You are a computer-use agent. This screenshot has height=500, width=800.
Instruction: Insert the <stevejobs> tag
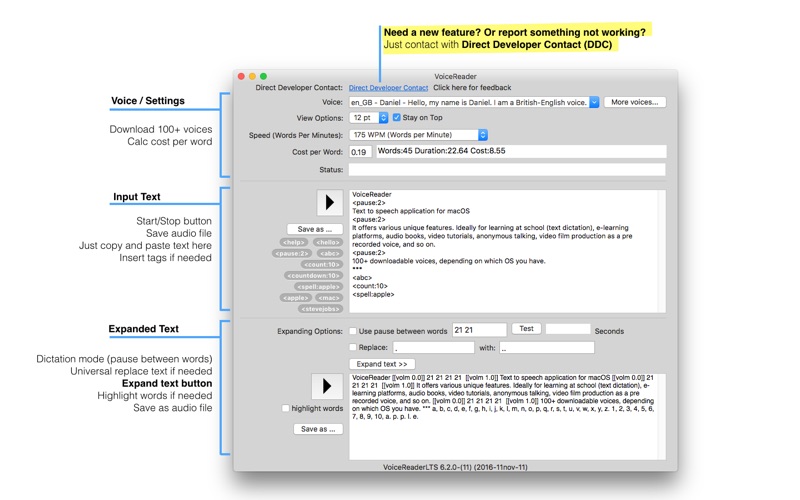(320, 309)
